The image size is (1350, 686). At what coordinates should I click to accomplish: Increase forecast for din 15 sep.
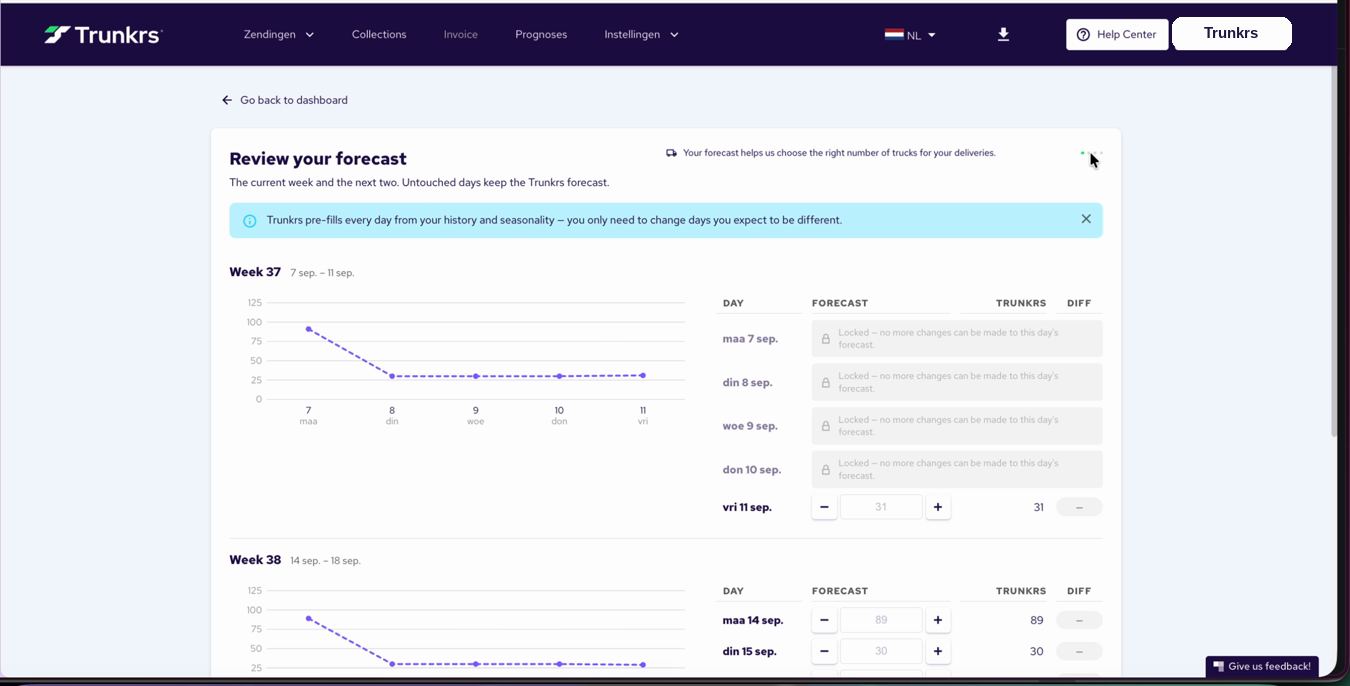pos(938,652)
